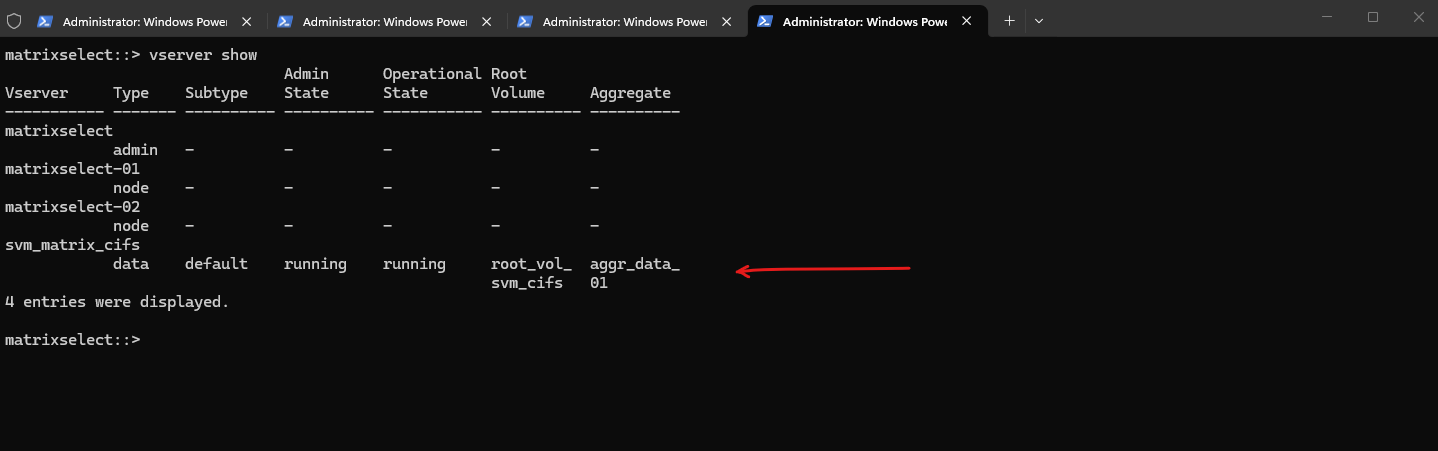Close the second PowerShell tab
The width and height of the screenshot is (1438, 451).
click(486, 21)
